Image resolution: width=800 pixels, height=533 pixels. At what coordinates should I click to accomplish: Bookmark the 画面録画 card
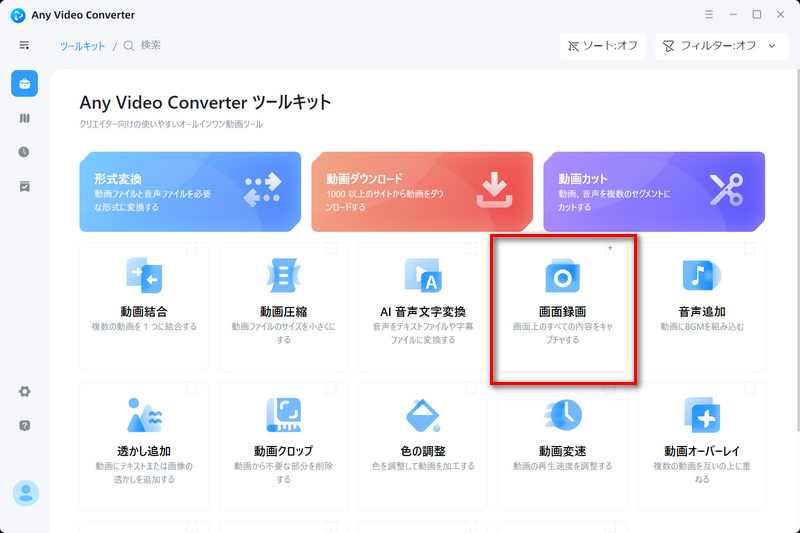point(610,248)
